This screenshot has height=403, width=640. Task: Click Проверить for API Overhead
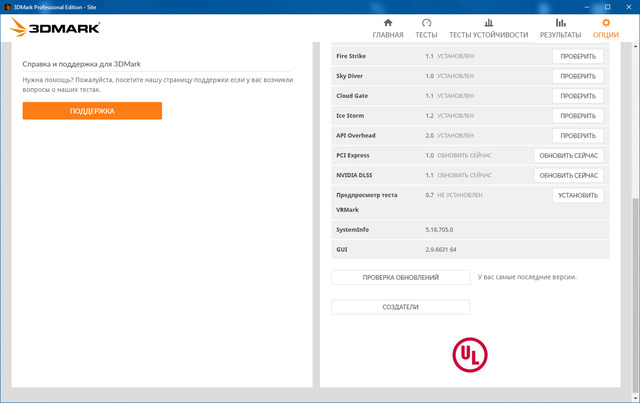(x=578, y=136)
